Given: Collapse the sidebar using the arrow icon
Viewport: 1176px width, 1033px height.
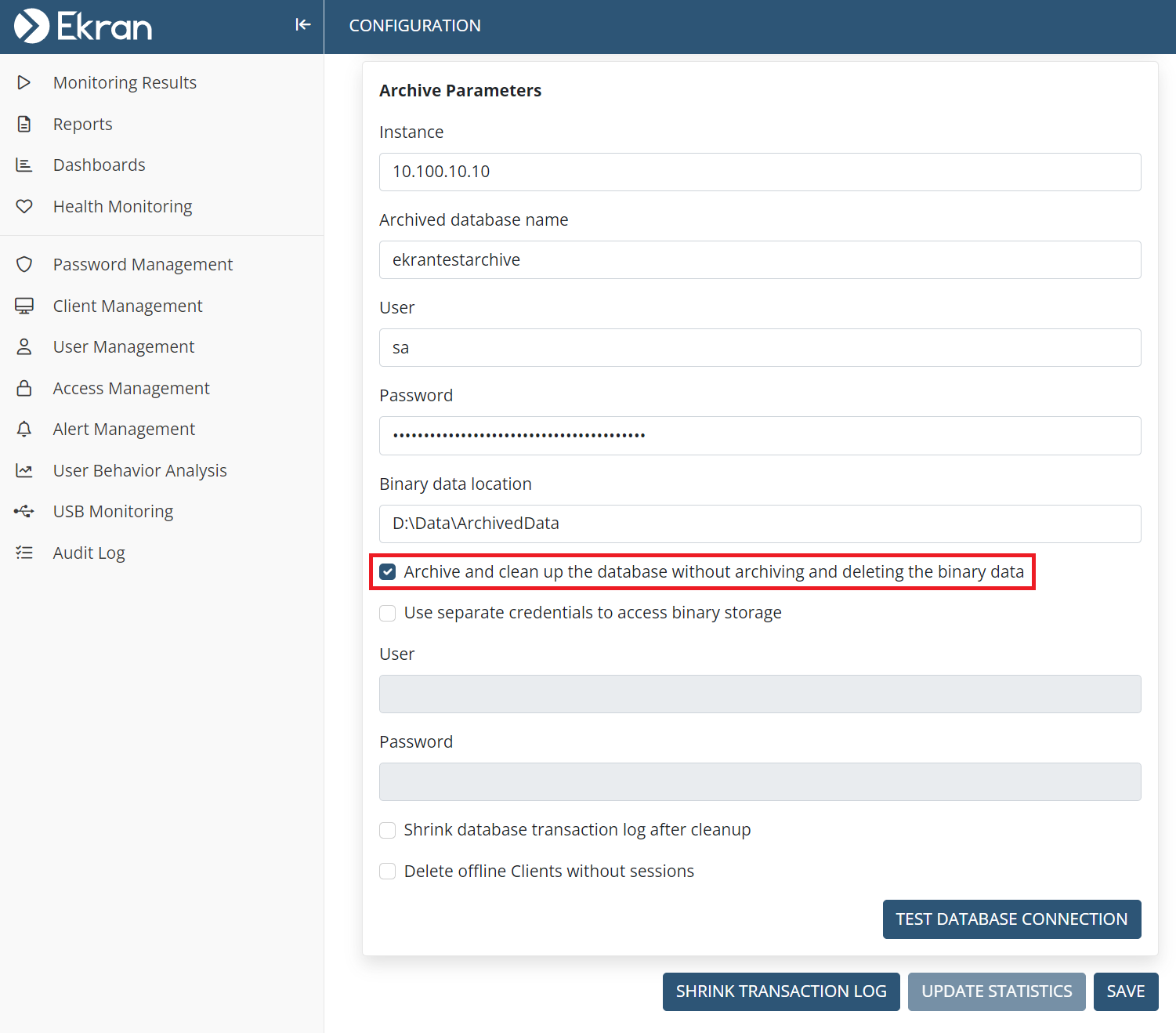Looking at the screenshot, I should point(302,25).
